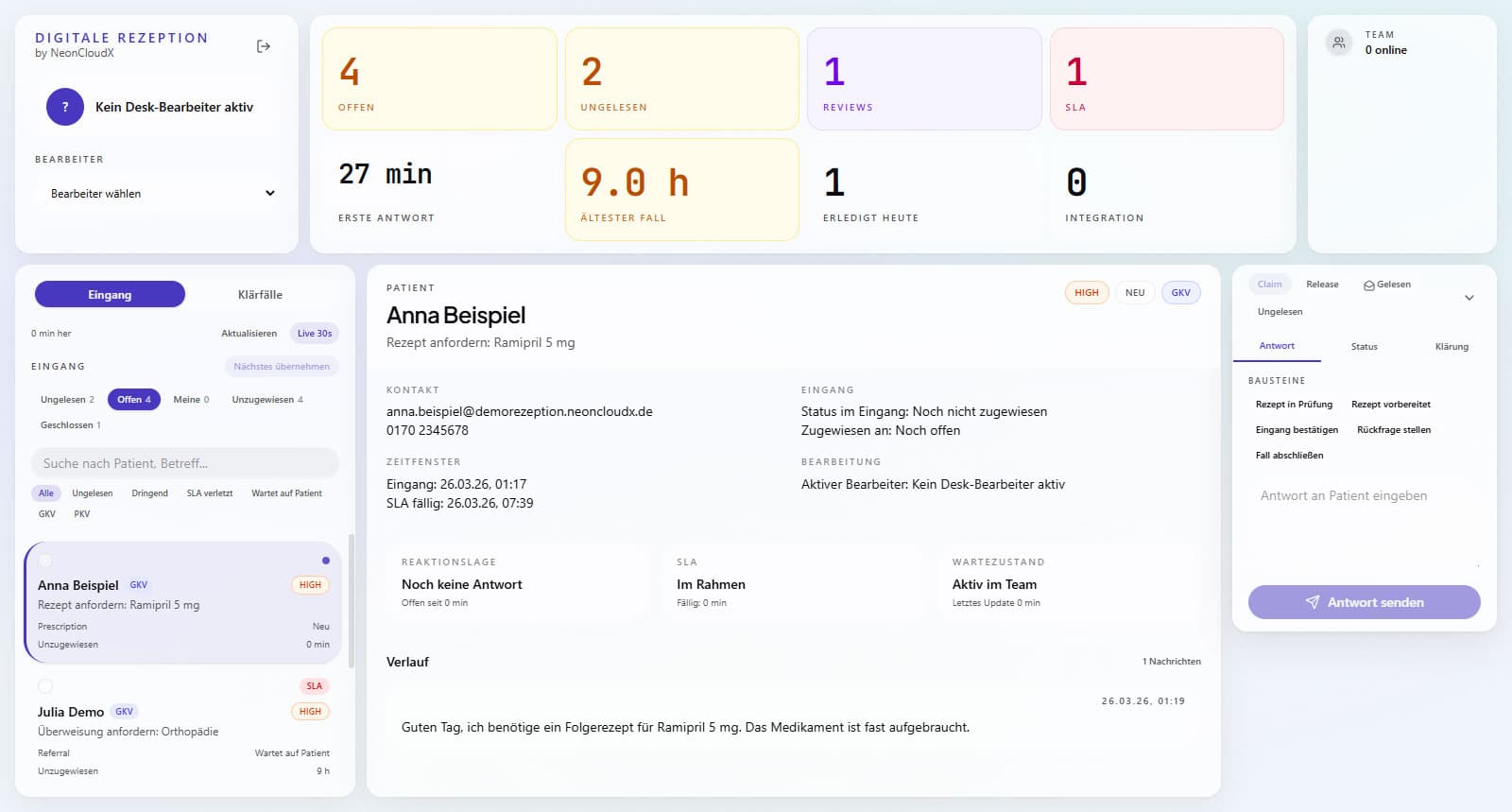Click the Ältester Fall 9.0 h card
The width and height of the screenshot is (1512, 812).
(682, 190)
